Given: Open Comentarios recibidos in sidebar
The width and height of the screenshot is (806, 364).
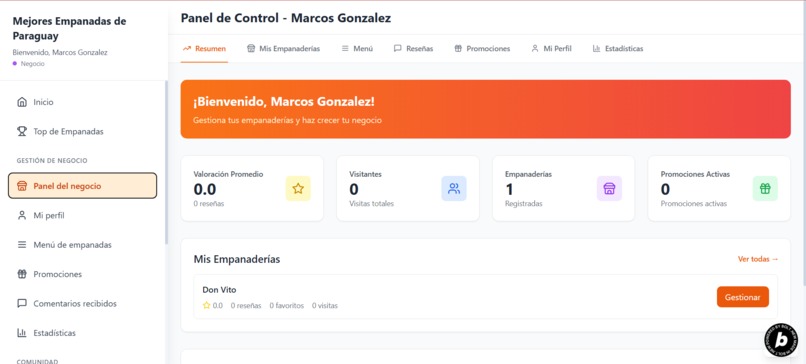Looking at the screenshot, I should [82, 303].
